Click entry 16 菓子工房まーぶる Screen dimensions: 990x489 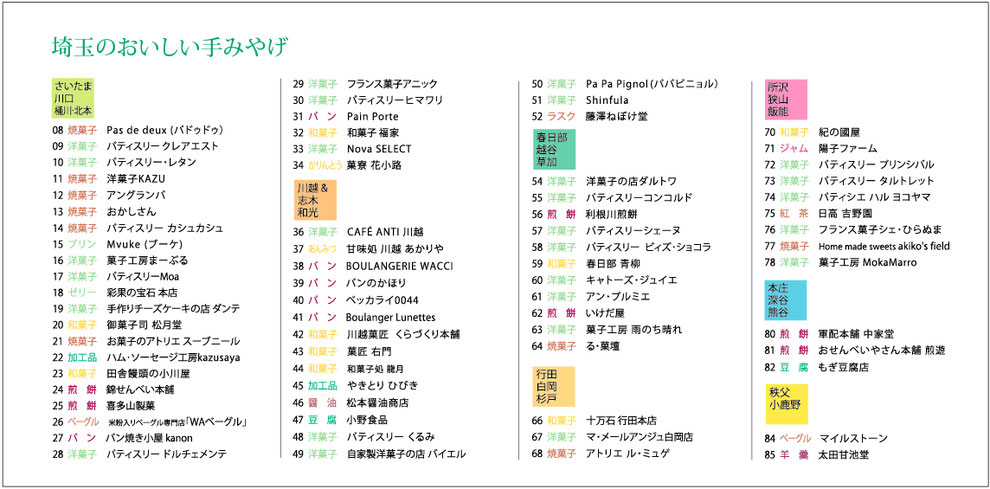(x=120, y=260)
